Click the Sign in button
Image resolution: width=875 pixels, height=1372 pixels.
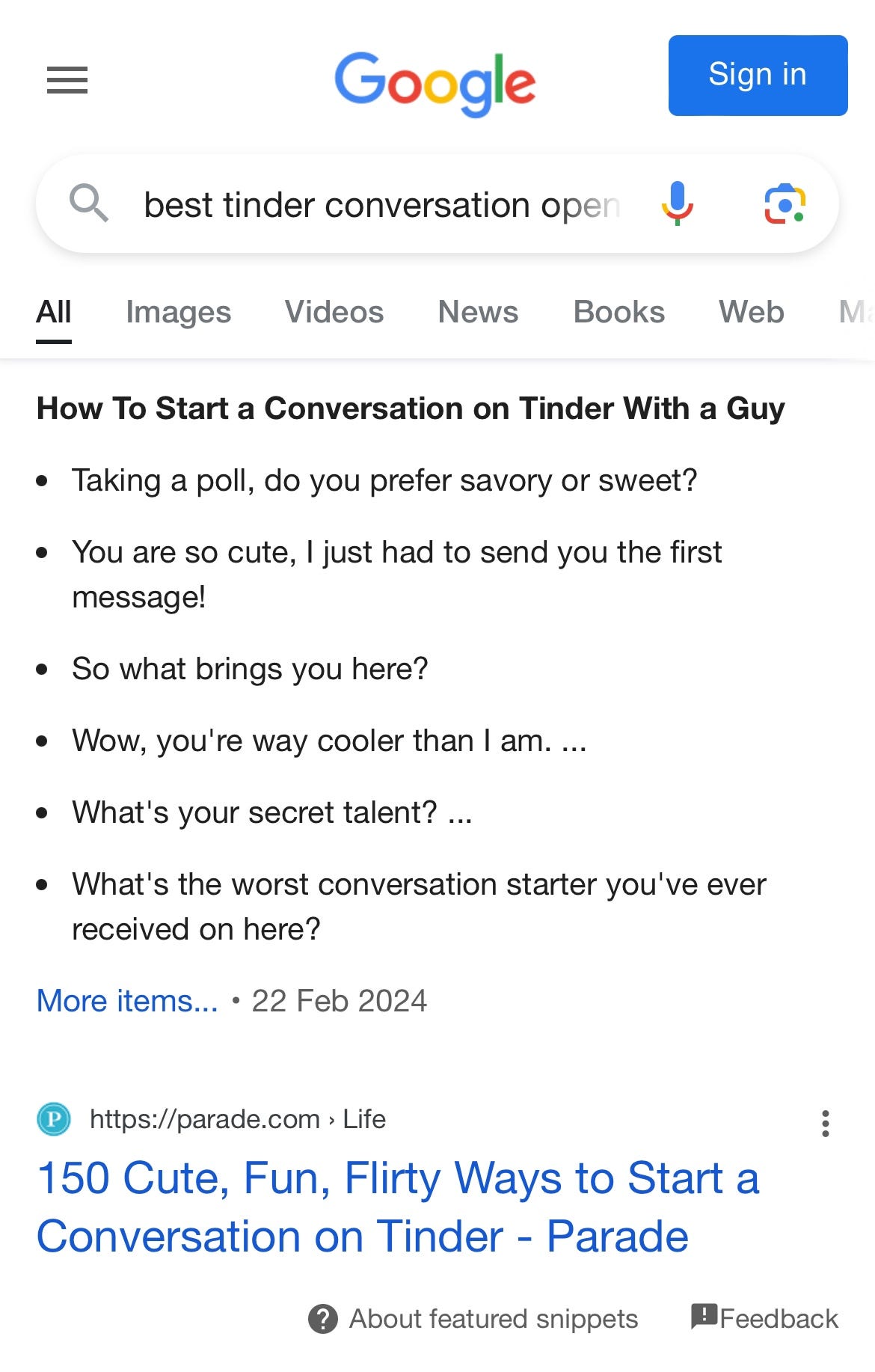click(757, 74)
